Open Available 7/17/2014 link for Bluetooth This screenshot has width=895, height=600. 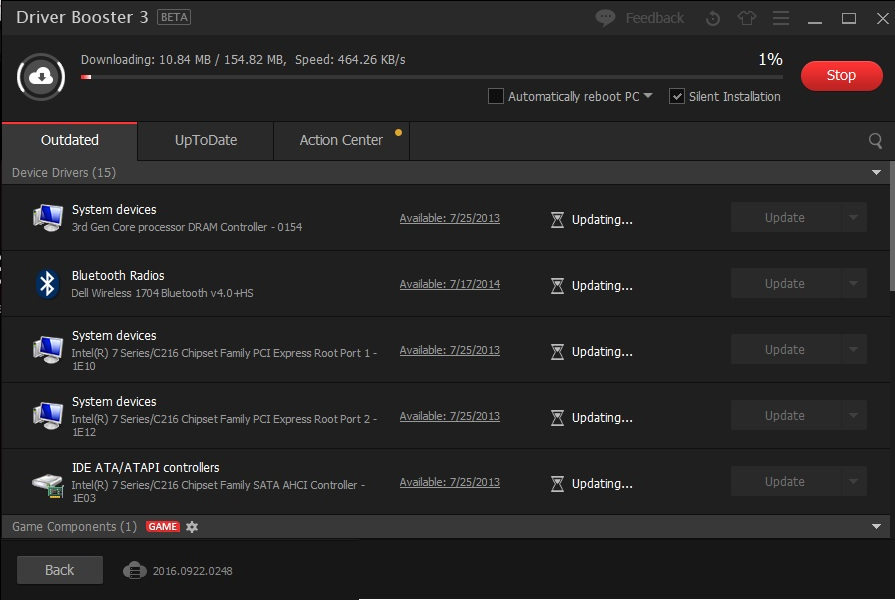pos(450,284)
